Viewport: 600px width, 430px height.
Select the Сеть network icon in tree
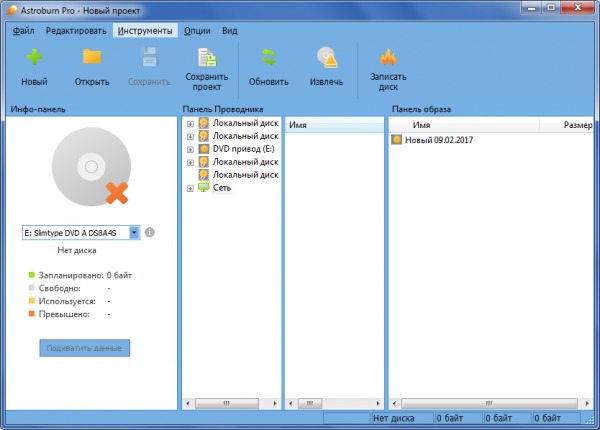tap(204, 187)
